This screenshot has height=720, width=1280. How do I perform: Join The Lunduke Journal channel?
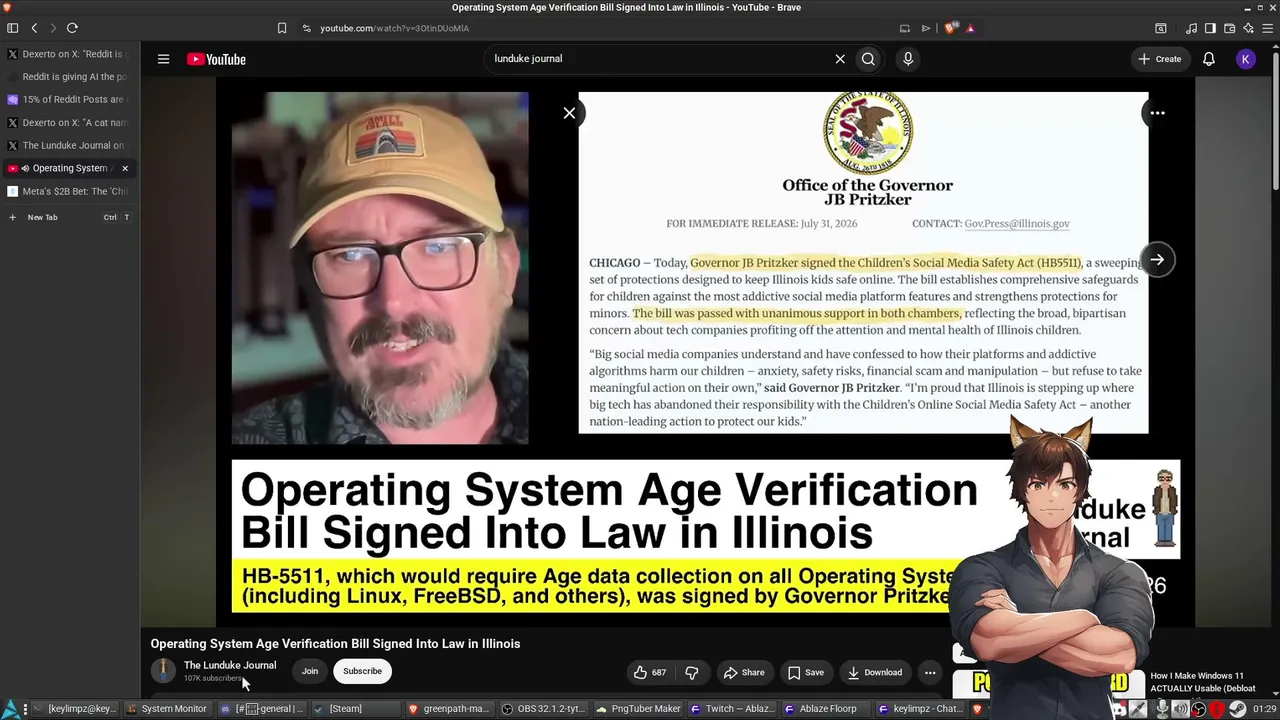pyautogui.click(x=310, y=672)
